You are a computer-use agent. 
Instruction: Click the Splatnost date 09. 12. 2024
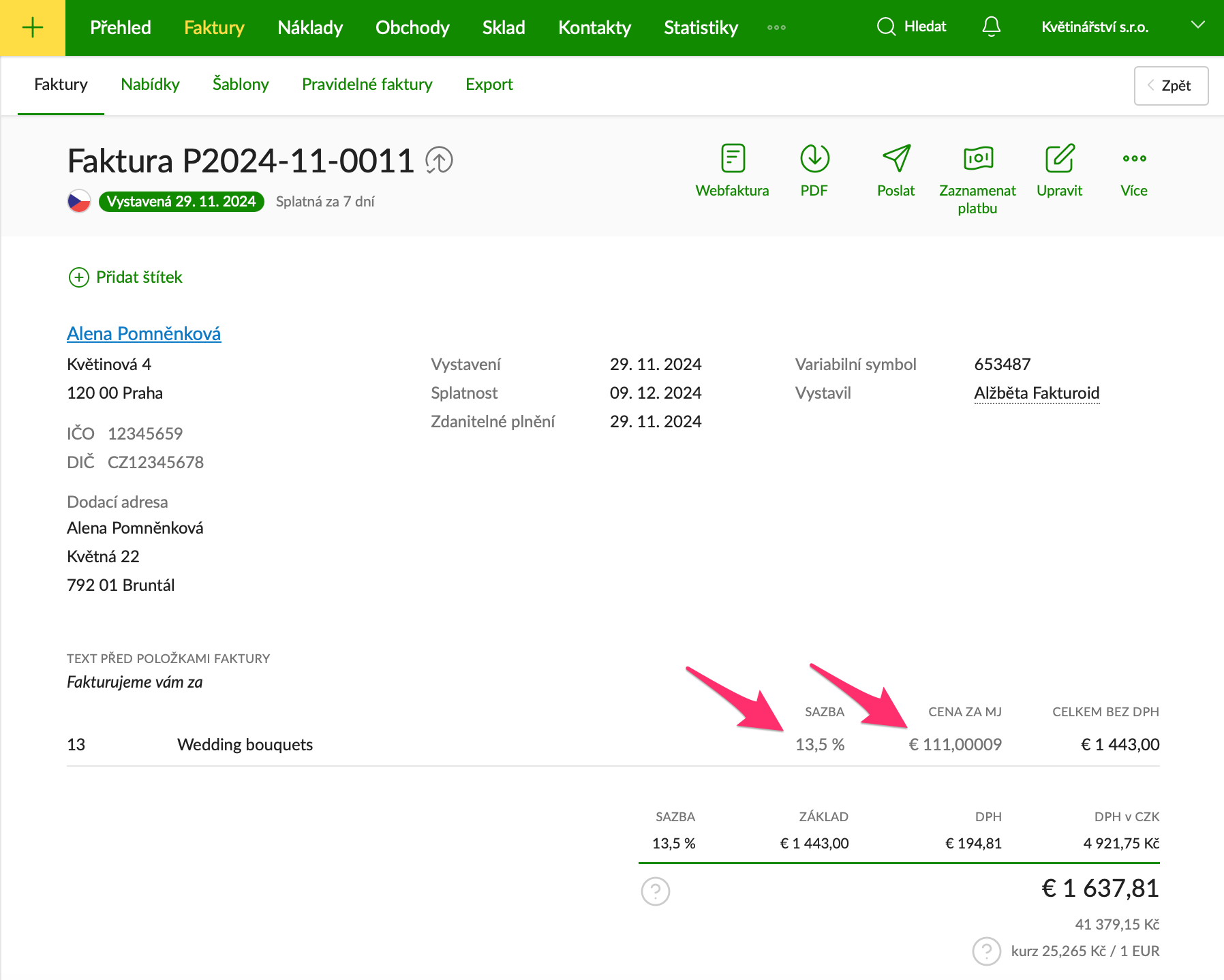click(x=656, y=393)
